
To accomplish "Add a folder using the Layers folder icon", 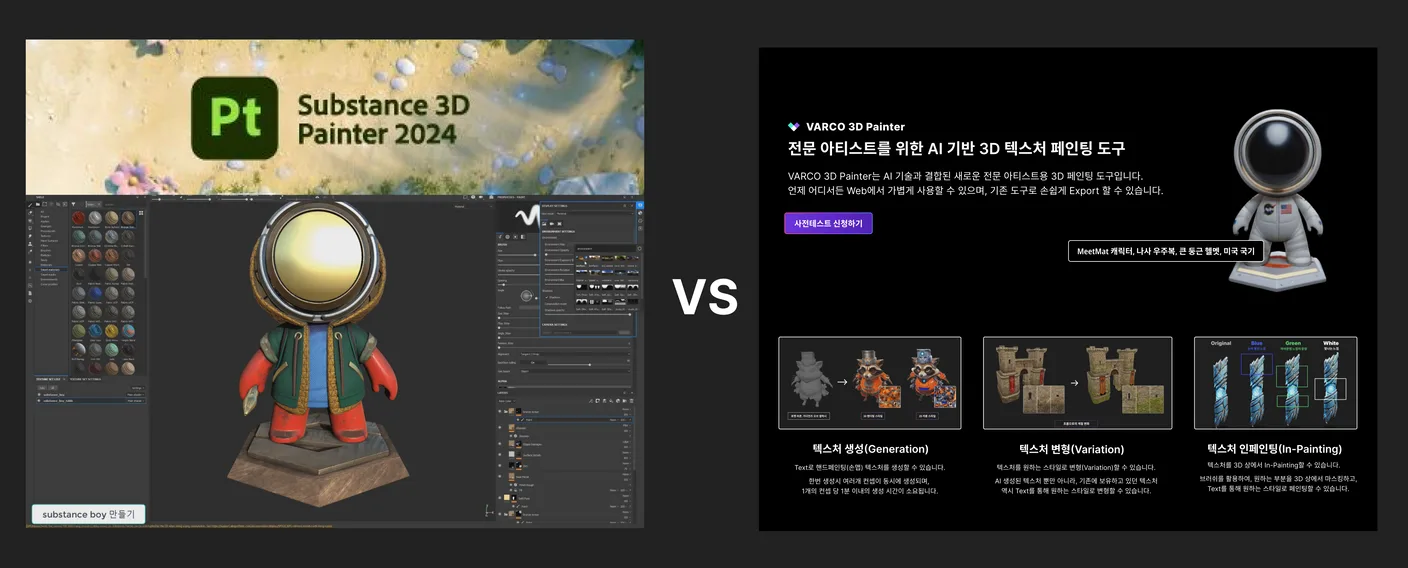I will pyautogui.click(x=624, y=401).
